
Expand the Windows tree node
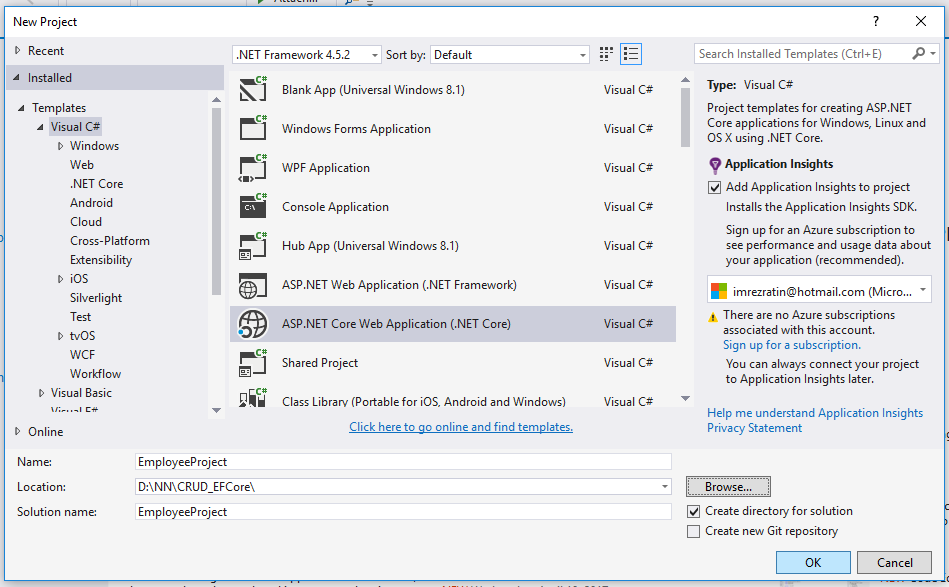click(x=60, y=146)
